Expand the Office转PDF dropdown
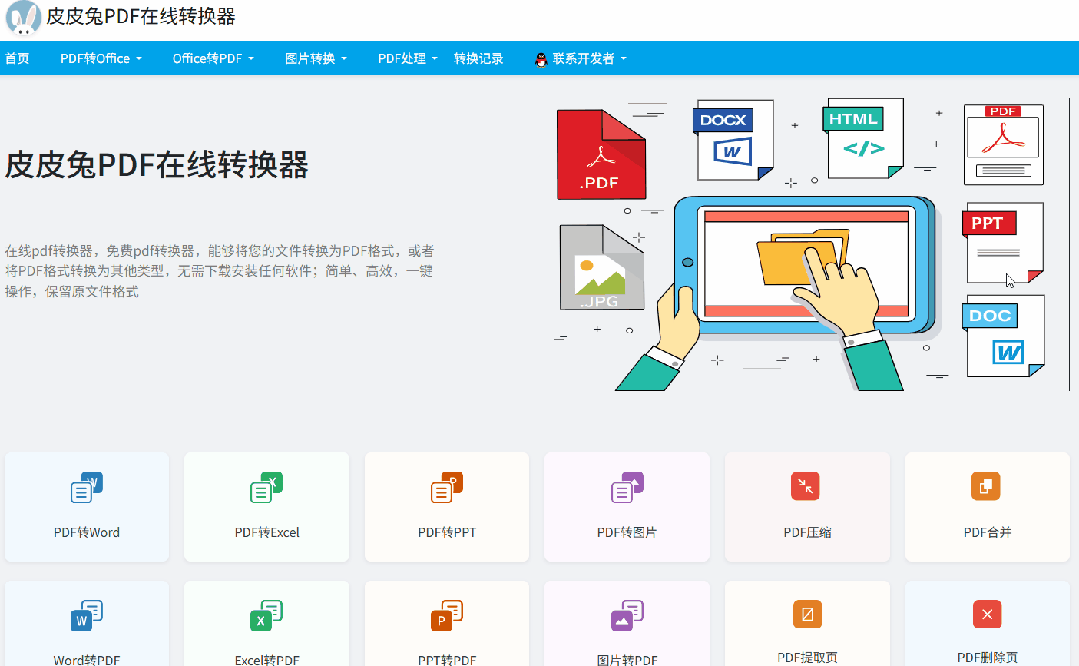Image resolution: width=1079 pixels, height=666 pixels. [x=210, y=58]
